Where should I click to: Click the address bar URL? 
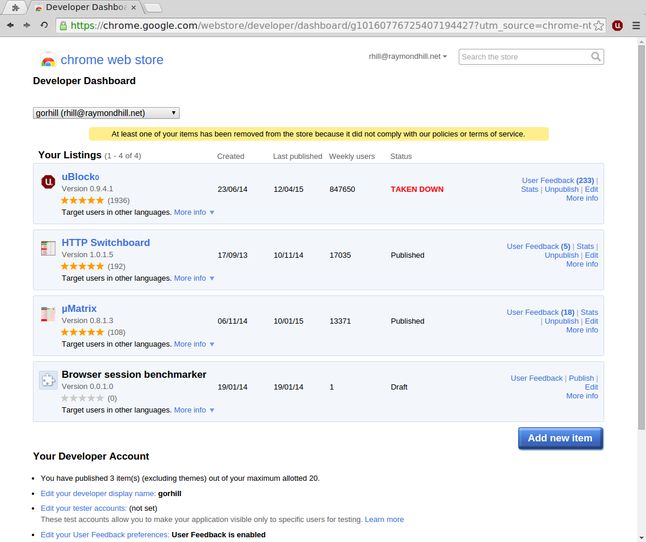[331, 26]
